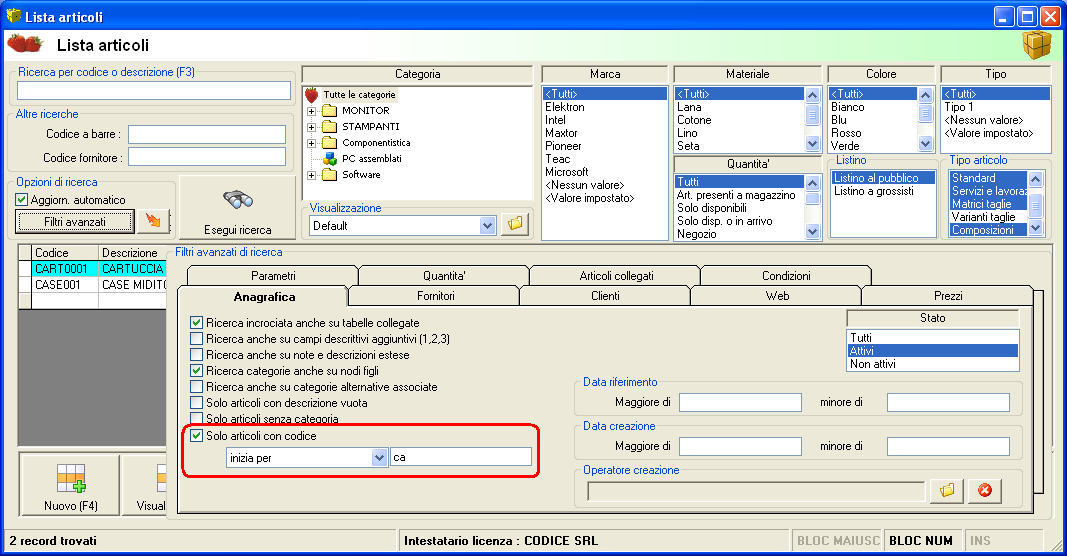Click the Componentistica folder icon
The height and width of the screenshot is (556, 1067).
(x=330, y=143)
